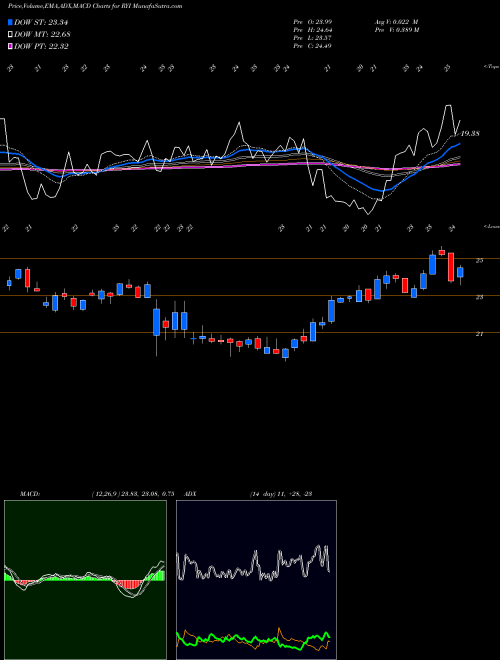Click ADX parameters '(14 day) 11, +28, -23'
Screen dimensions: 500x660
pyautogui.click(x=281, y=494)
